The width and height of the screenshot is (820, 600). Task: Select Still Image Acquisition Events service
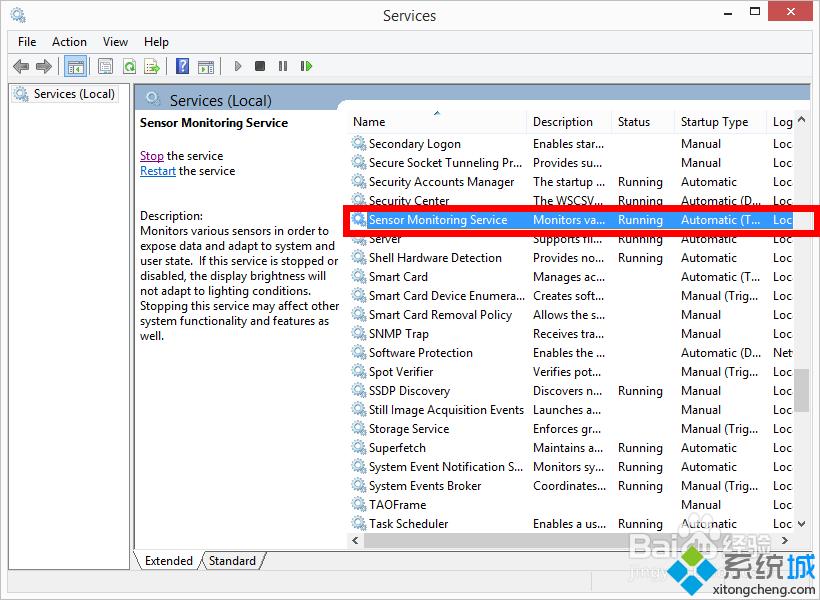point(446,410)
